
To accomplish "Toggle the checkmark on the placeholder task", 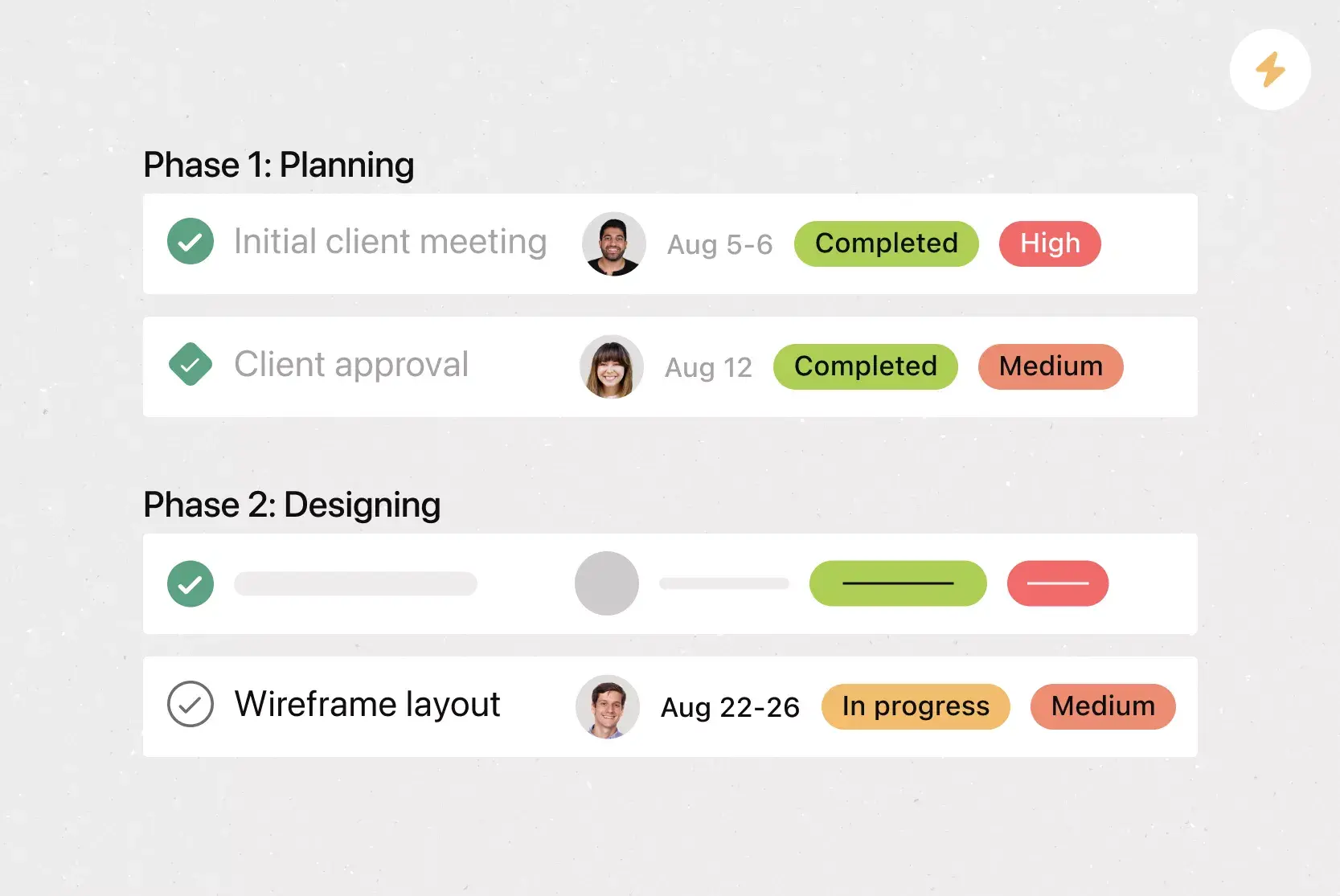I will [191, 583].
